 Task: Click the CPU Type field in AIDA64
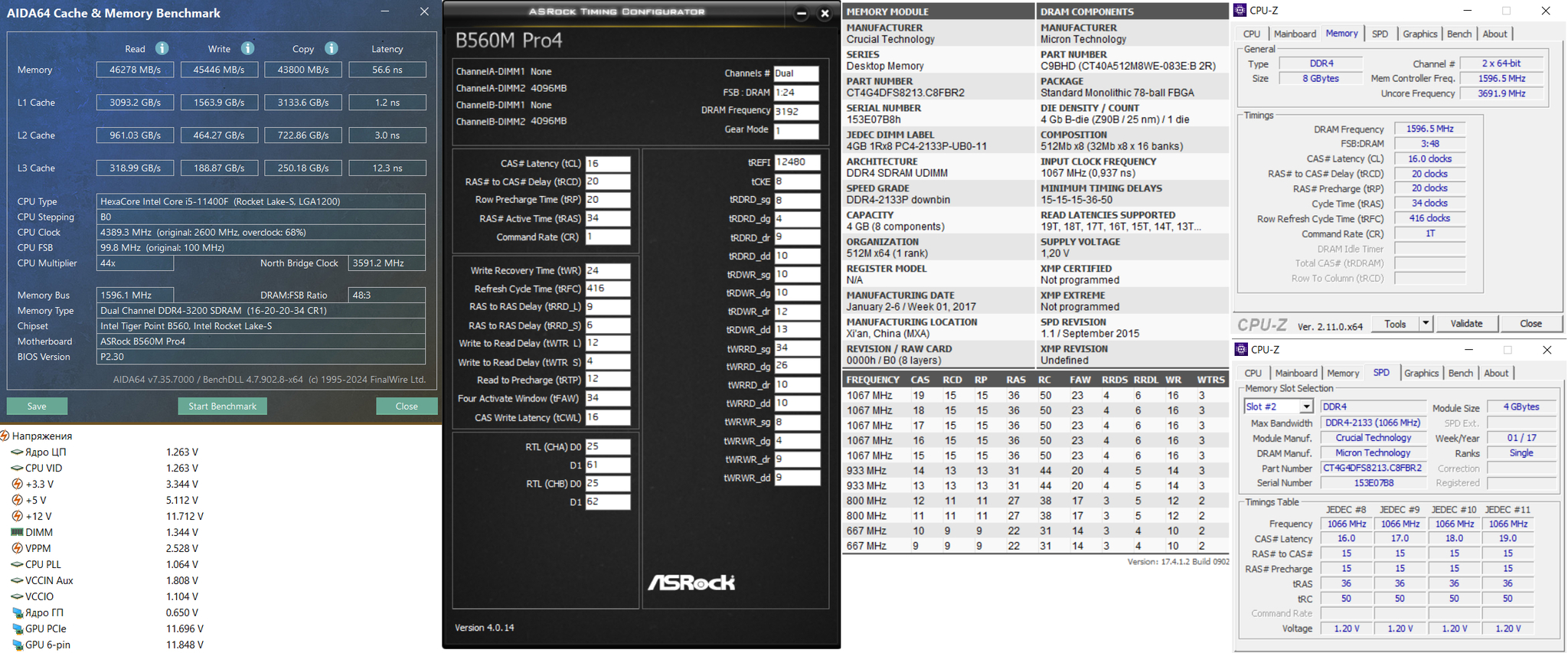pos(261,201)
